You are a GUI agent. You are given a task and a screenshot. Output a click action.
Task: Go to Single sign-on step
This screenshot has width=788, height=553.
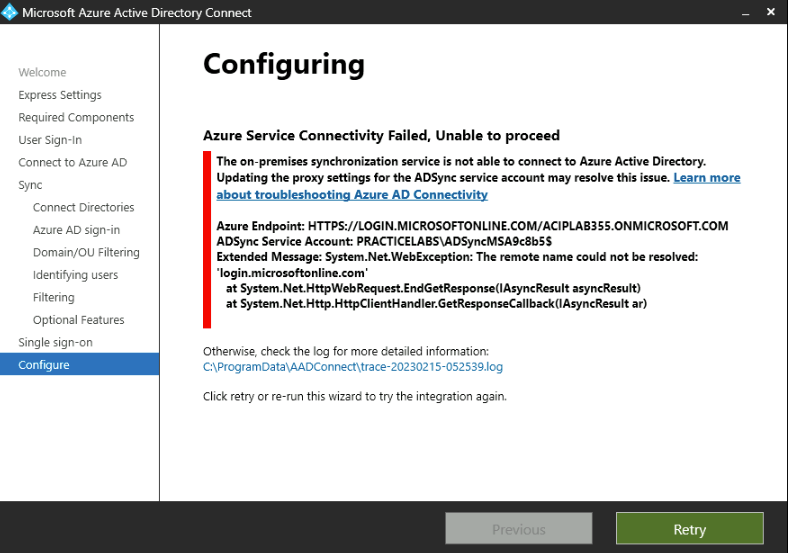point(55,343)
